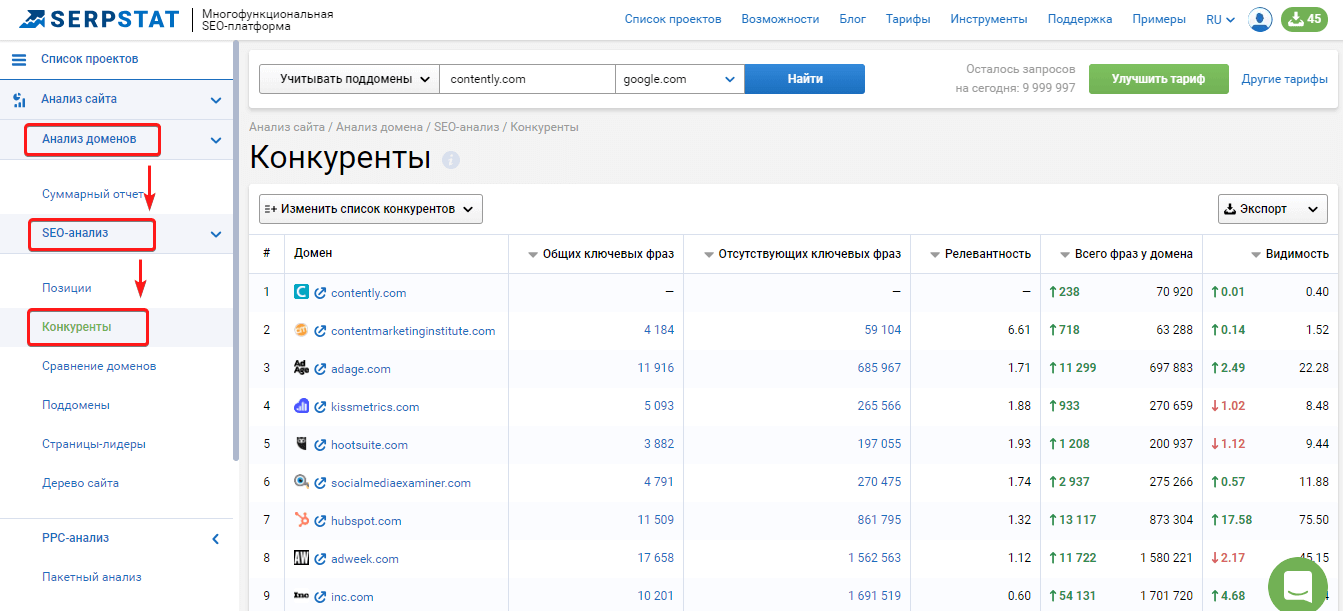Collapse the Анализ доменов section chevron

[x=215, y=140]
